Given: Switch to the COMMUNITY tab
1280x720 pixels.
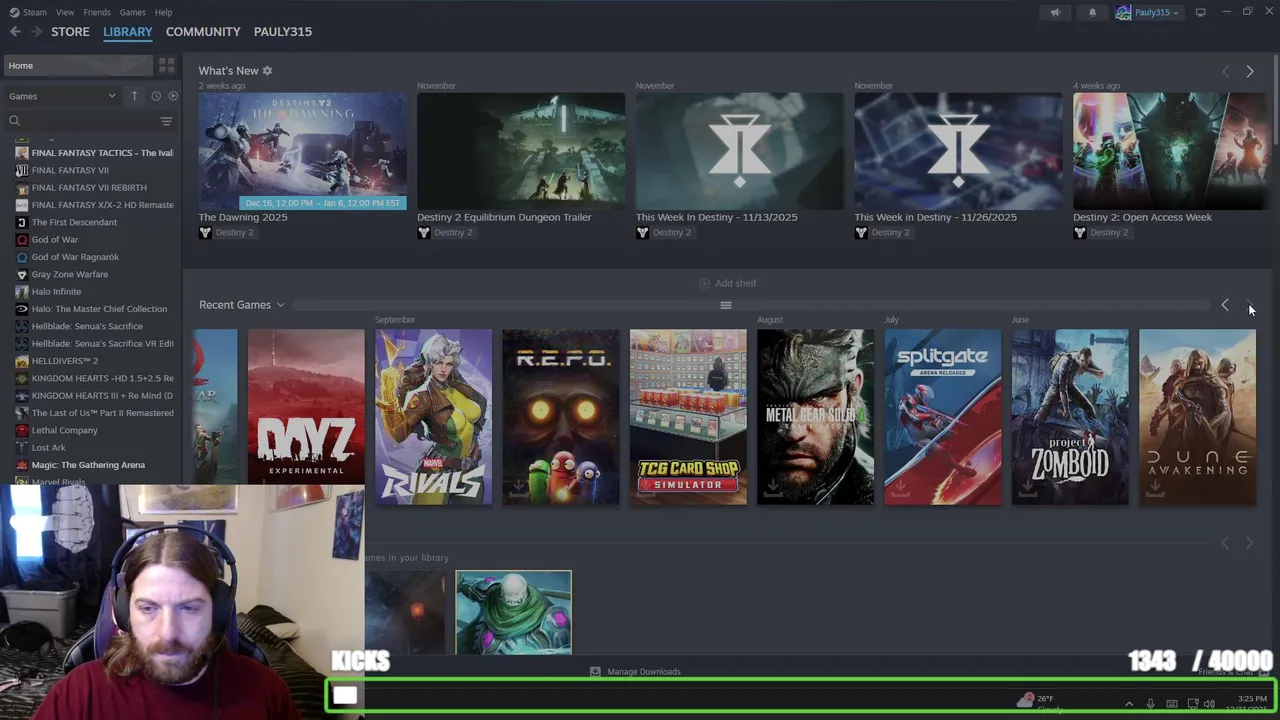Looking at the screenshot, I should (x=203, y=32).
